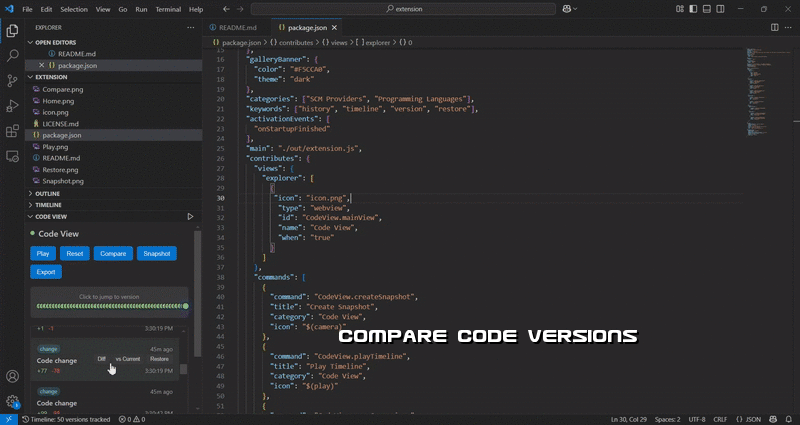Change the UTF-8 encoding selector
Viewport: 800px width, 425px height.
click(697, 419)
